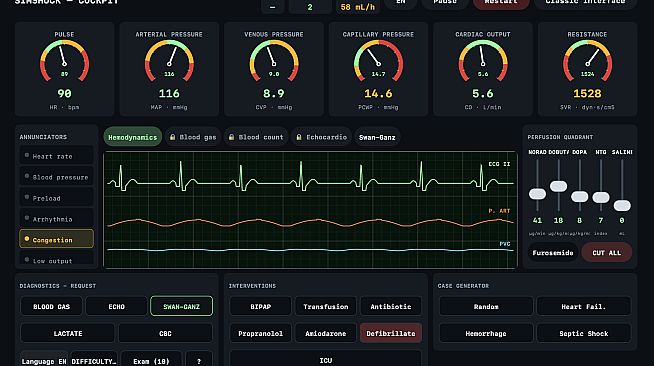
Task: Click the minus stepper in top bar
Action: 272,6
